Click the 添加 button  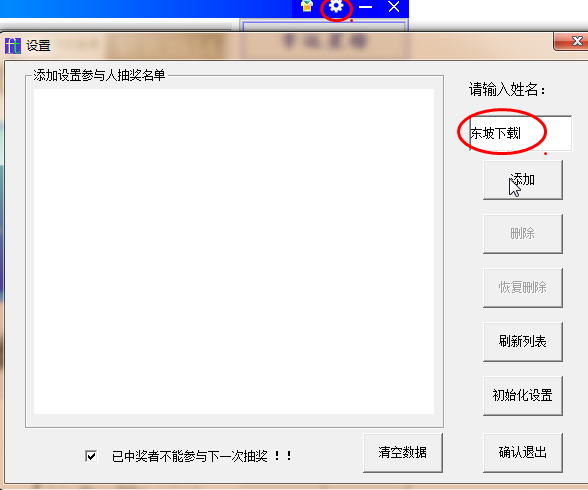pos(523,180)
